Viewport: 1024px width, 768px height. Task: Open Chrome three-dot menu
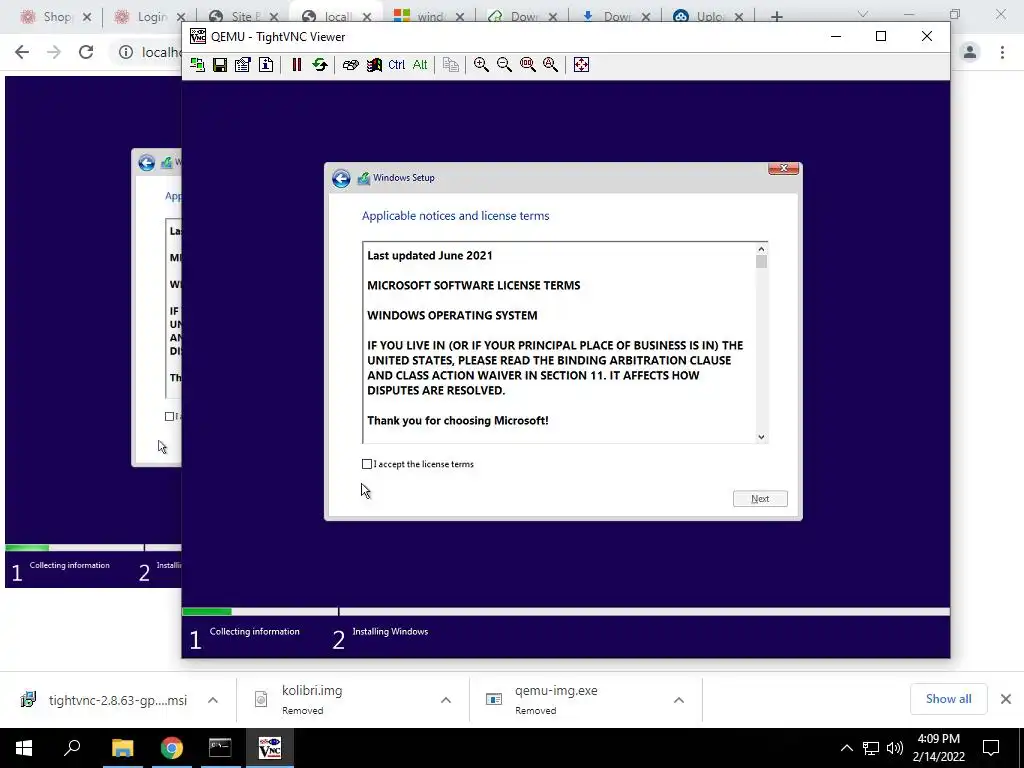tap(1002, 52)
